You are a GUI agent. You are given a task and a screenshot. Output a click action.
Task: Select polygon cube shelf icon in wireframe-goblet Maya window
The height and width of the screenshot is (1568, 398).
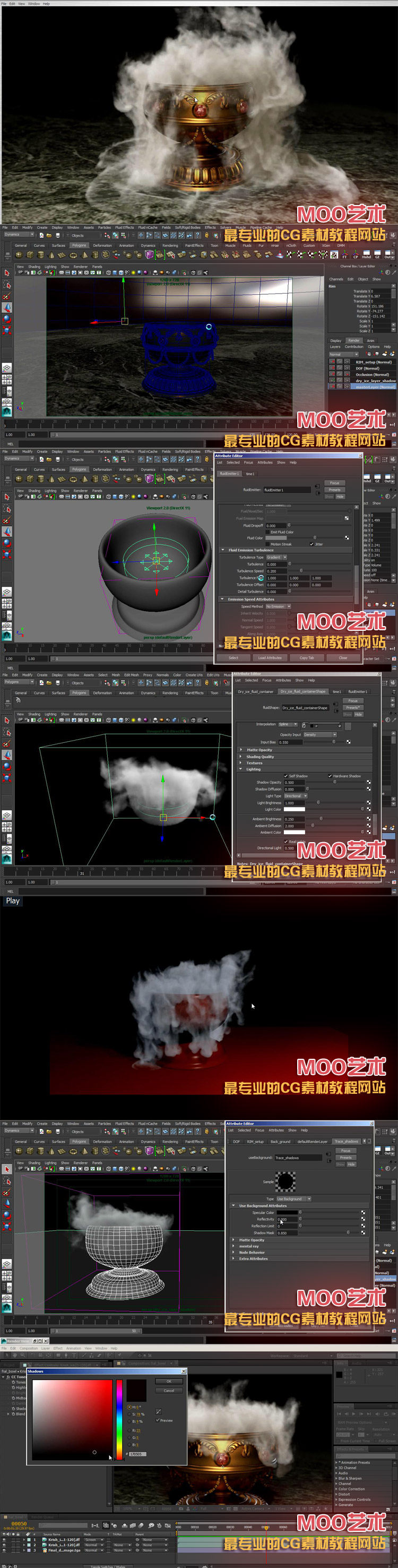point(30,255)
